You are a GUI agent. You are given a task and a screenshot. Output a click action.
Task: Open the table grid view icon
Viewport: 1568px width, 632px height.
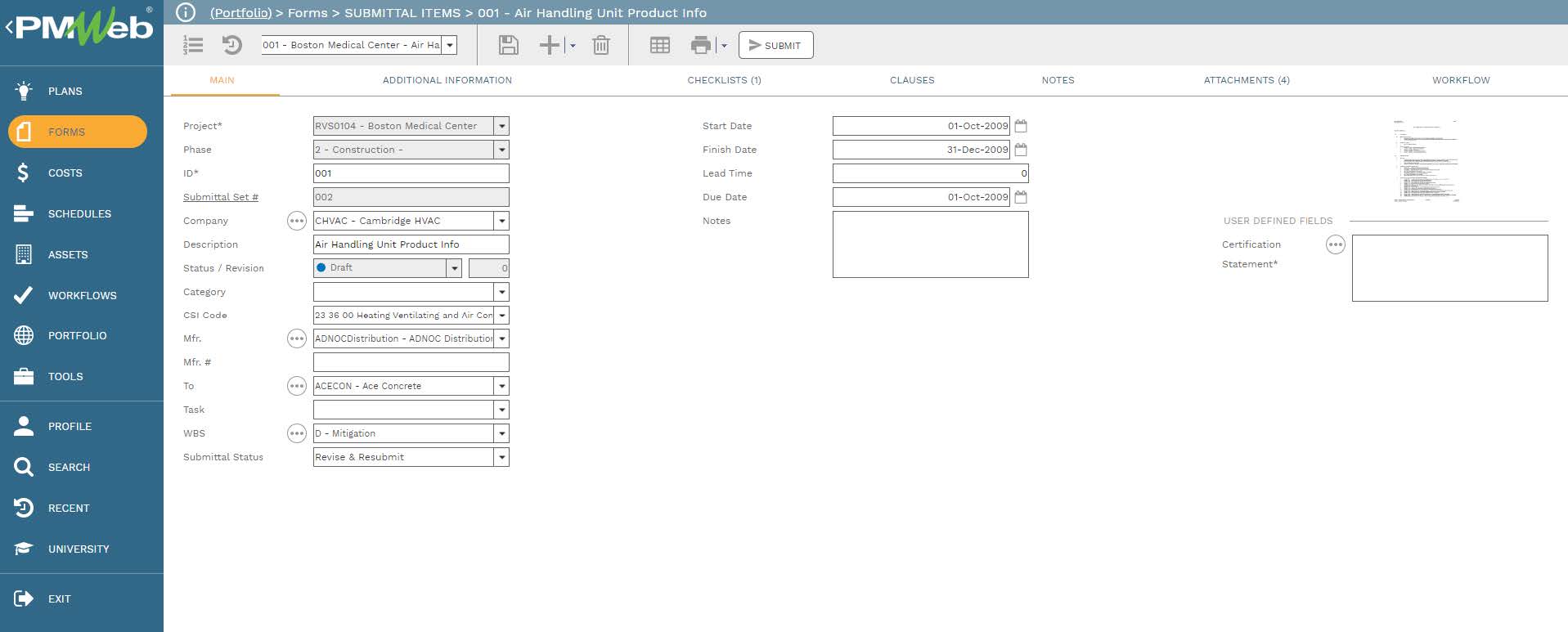(x=660, y=45)
